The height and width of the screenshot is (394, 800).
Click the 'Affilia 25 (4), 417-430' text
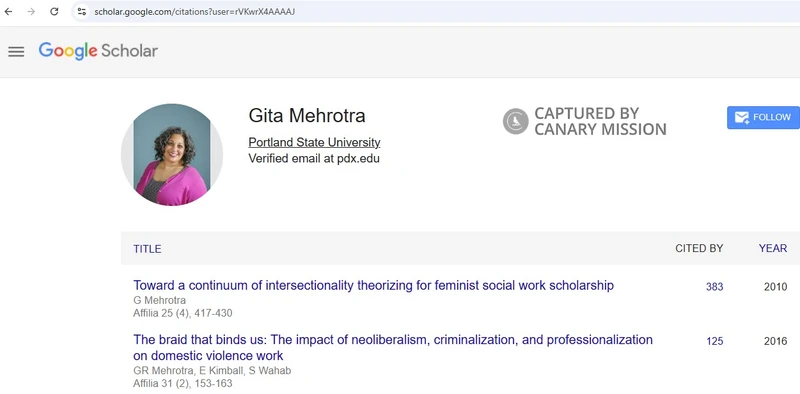pos(183,313)
